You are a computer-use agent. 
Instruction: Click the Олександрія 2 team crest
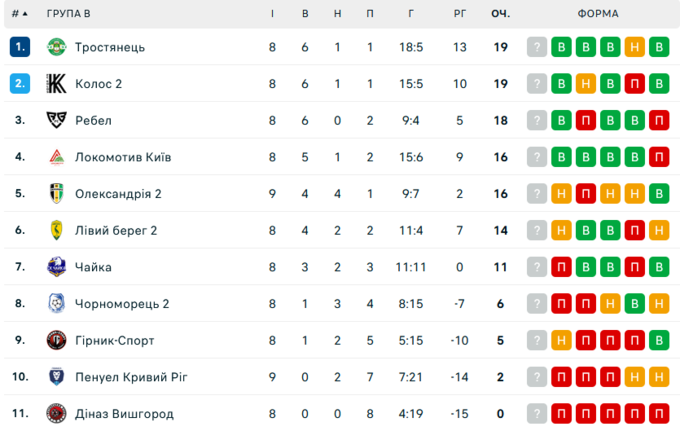[x=56, y=194]
